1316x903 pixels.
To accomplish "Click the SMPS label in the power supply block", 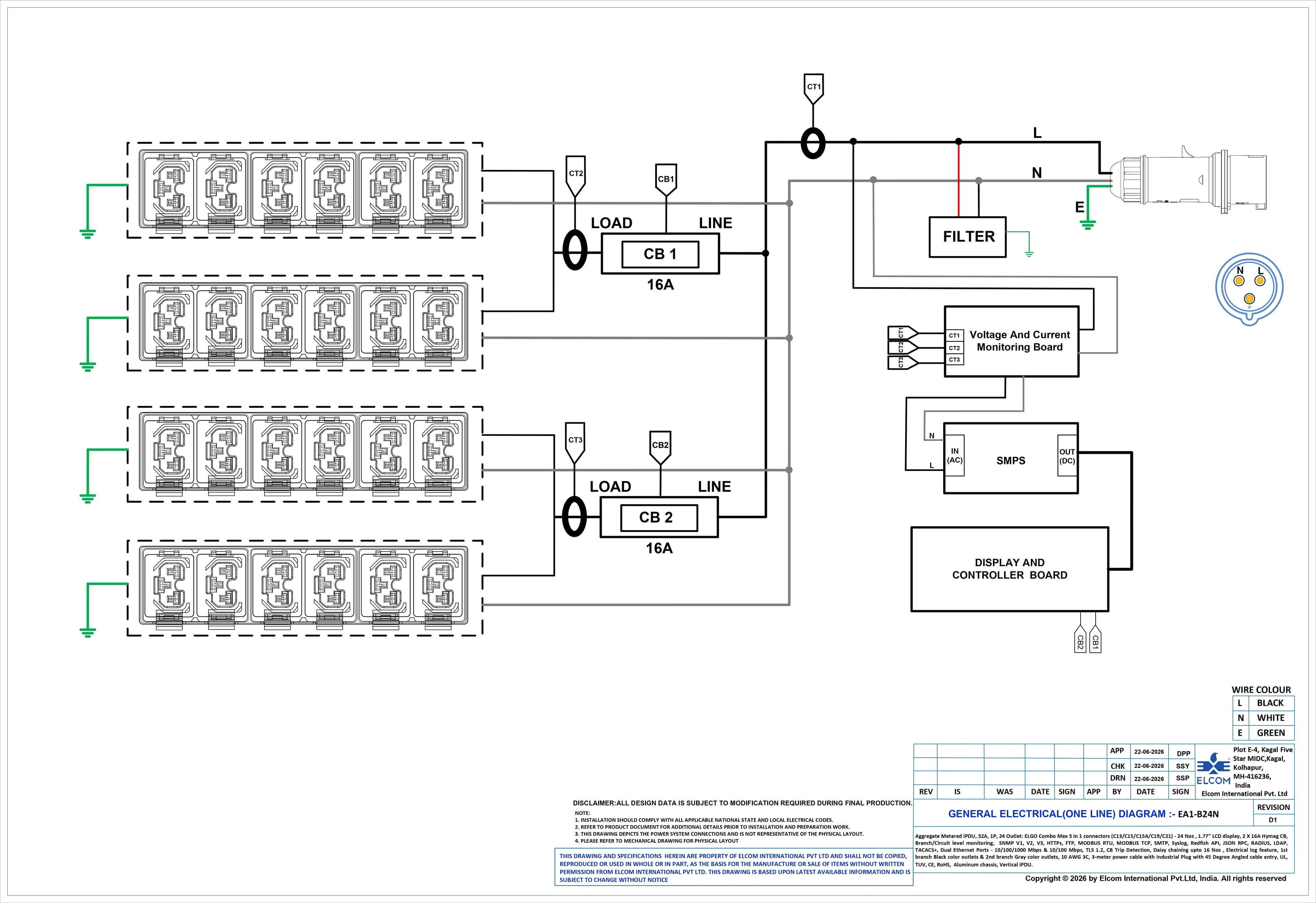I will 1011,460.
